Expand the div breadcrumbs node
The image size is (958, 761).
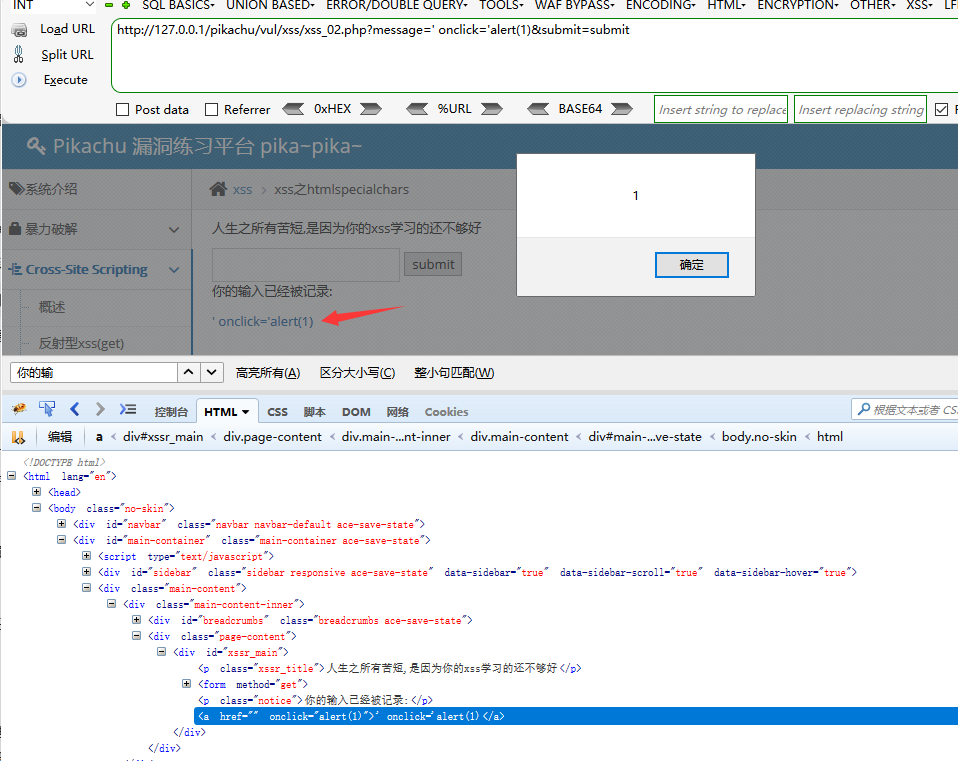(x=137, y=620)
